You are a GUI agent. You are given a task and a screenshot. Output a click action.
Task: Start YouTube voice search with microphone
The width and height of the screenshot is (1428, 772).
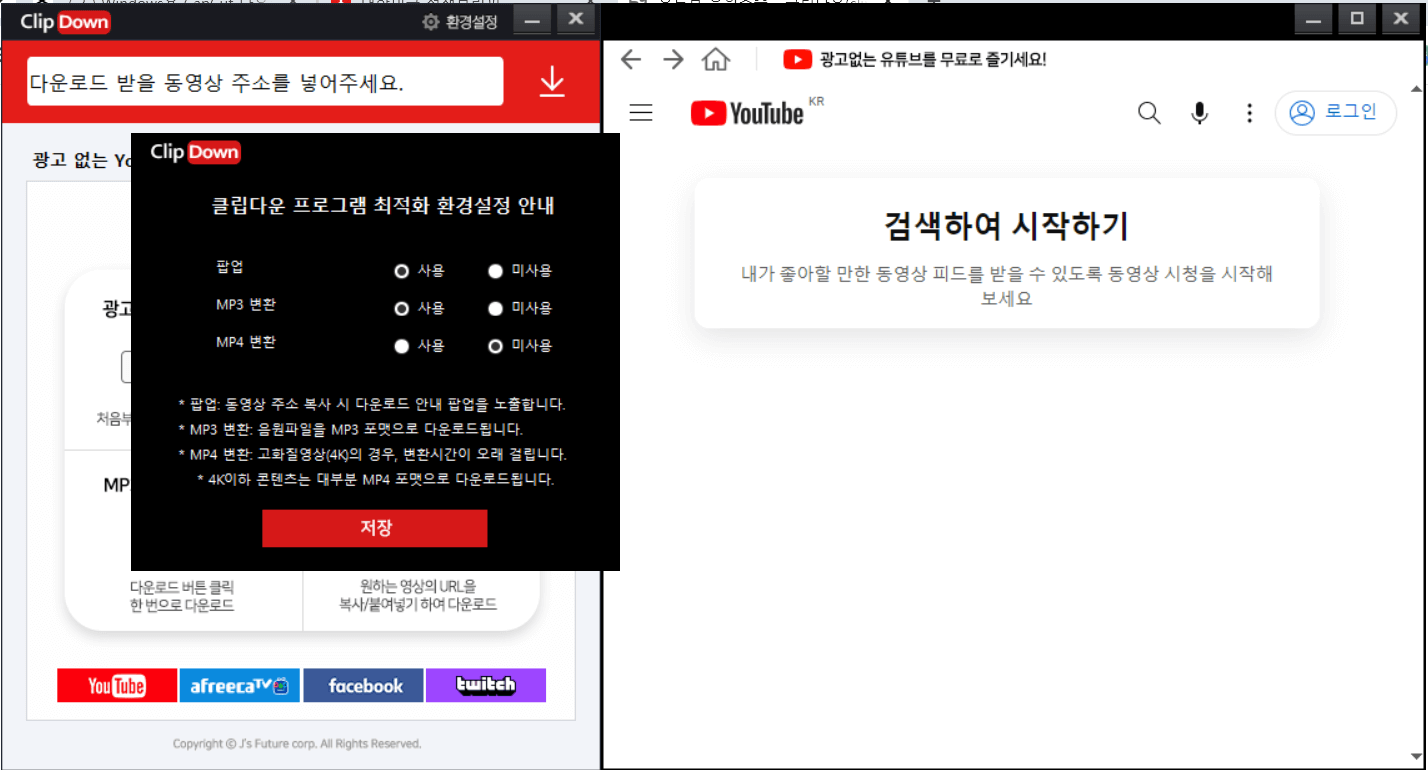pos(1200,113)
